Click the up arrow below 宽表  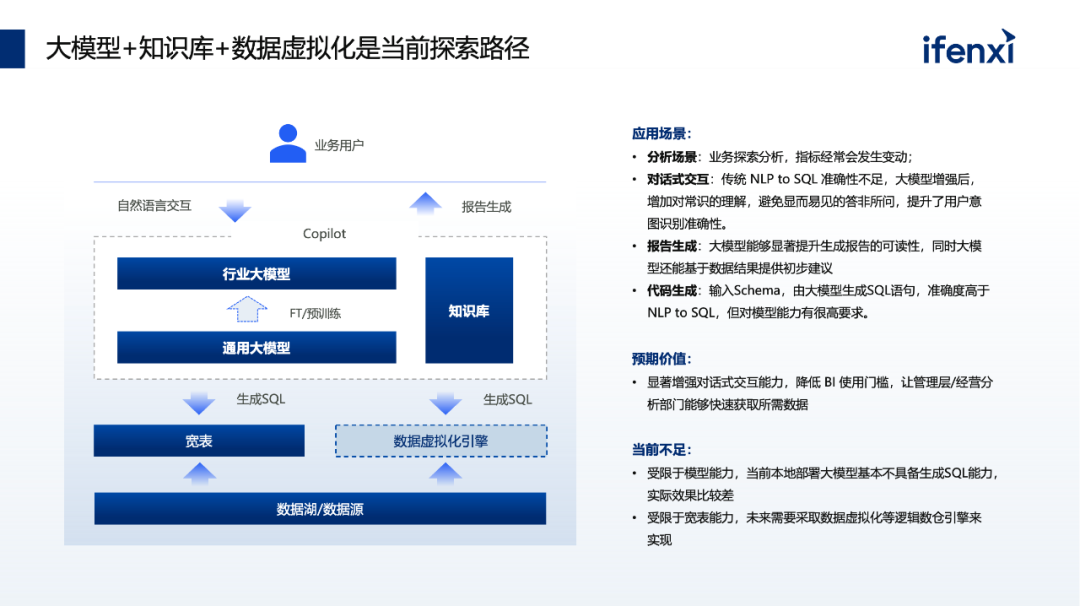coord(199,474)
